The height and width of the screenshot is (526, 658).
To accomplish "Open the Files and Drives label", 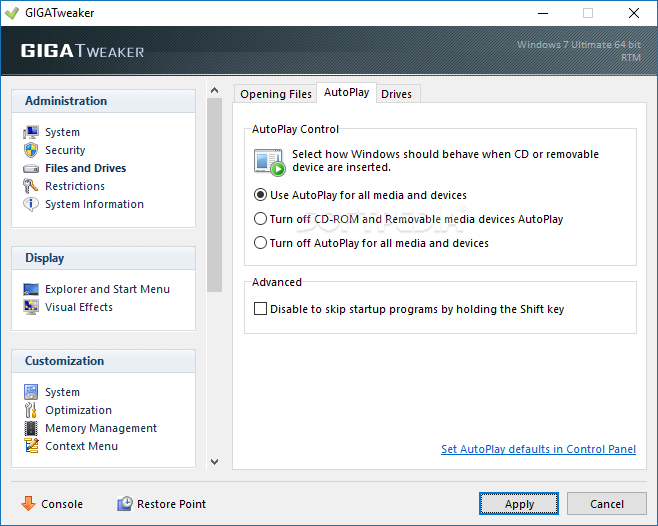I will 86,168.
